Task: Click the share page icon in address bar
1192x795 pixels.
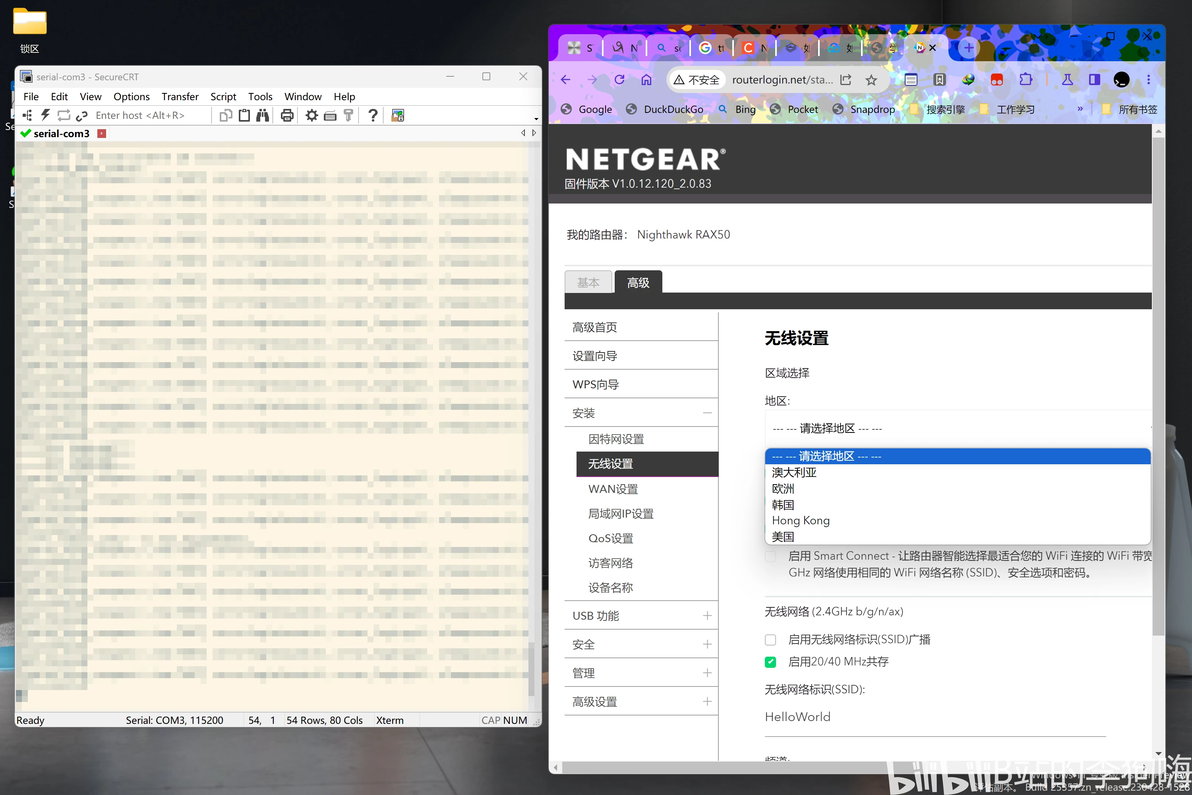Action: 845,80
